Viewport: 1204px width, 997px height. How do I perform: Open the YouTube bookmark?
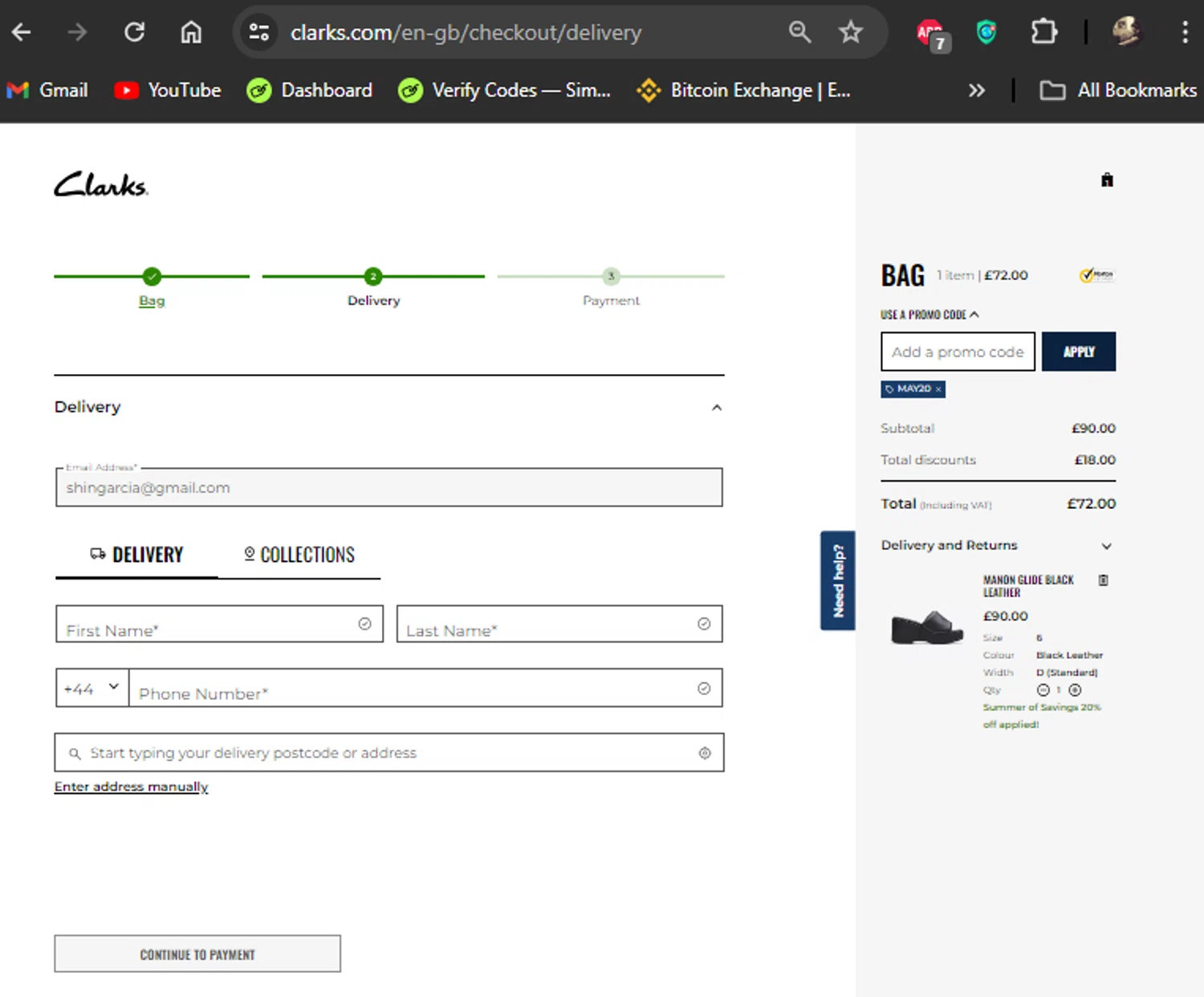point(168,90)
